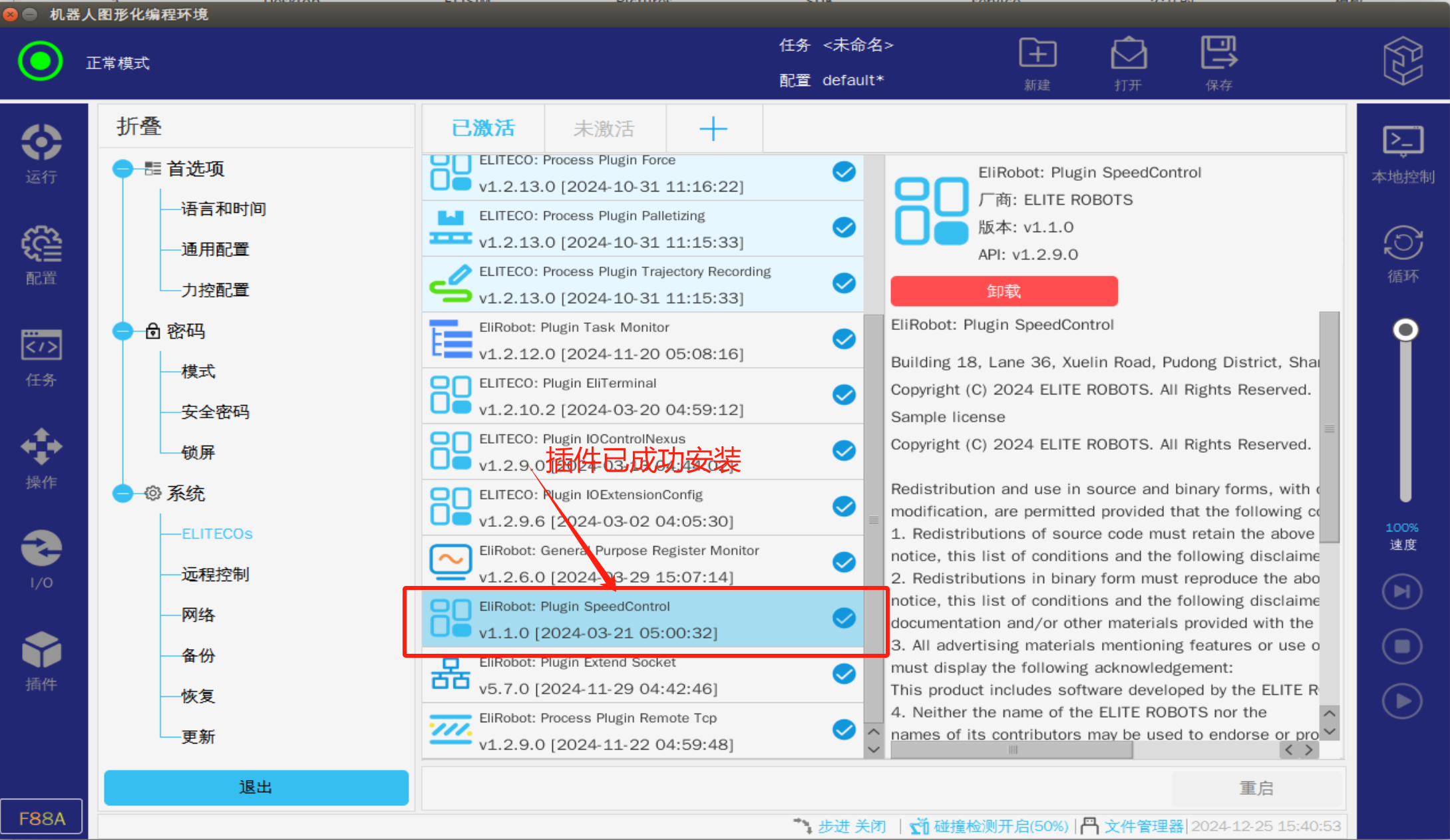This screenshot has width=1450, height=840.
Task: Click the license text horizontal scrollbar
Action: pyautogui.click(x=1011, y=750)
